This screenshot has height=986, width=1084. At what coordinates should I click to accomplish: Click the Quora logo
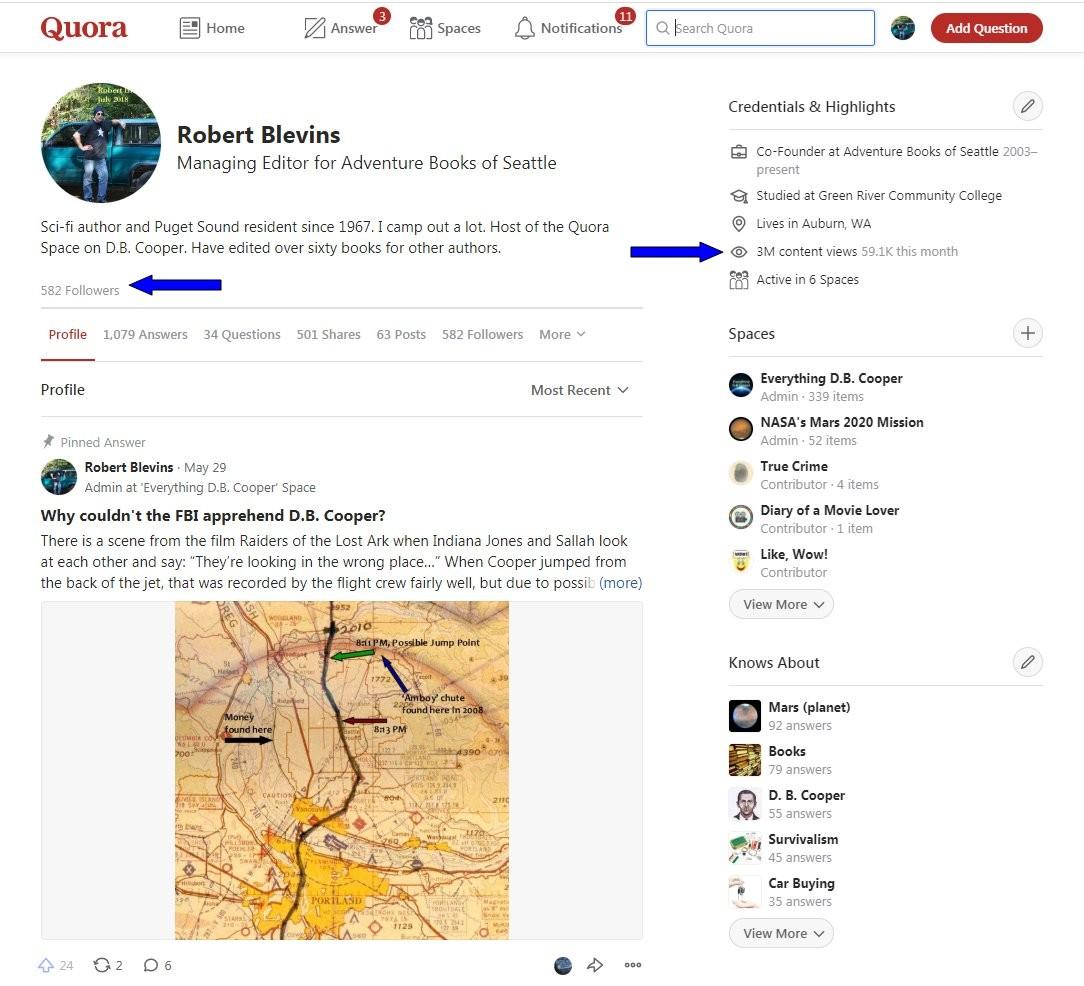click(84, 28)
